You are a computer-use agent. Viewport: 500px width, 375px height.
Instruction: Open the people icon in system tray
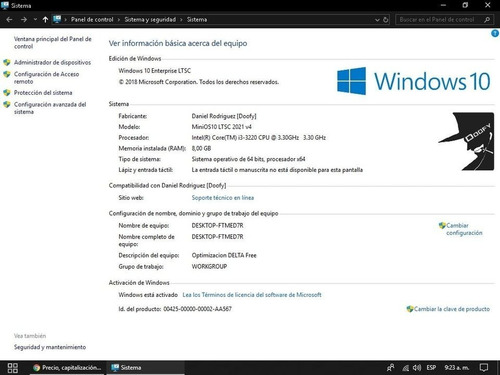(x=390, y=368)
